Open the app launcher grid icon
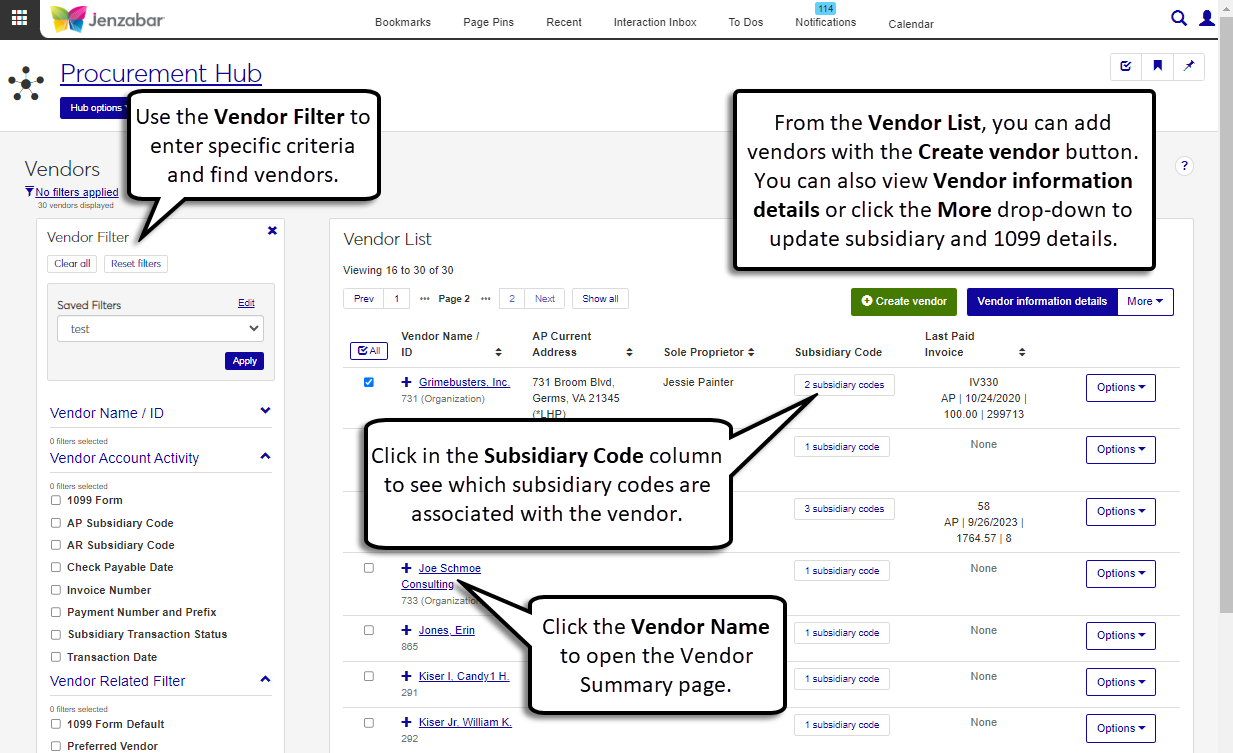Image resolution: width=1233 pixels, height=753 pixels. point(19,18)
